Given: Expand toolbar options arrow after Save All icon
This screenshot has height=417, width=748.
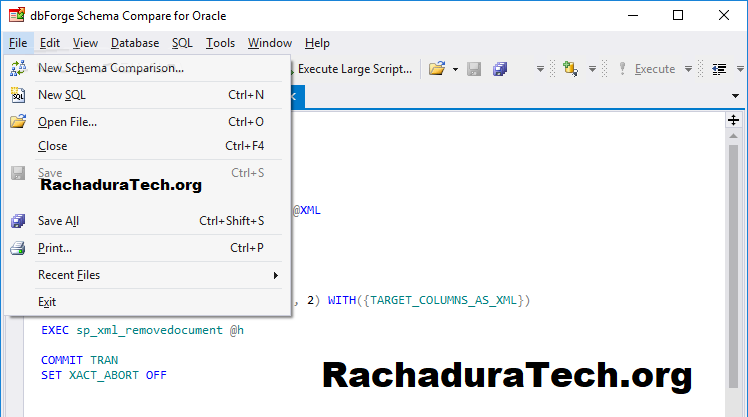Looking at the screenshot, I should (x=540, y=70).
